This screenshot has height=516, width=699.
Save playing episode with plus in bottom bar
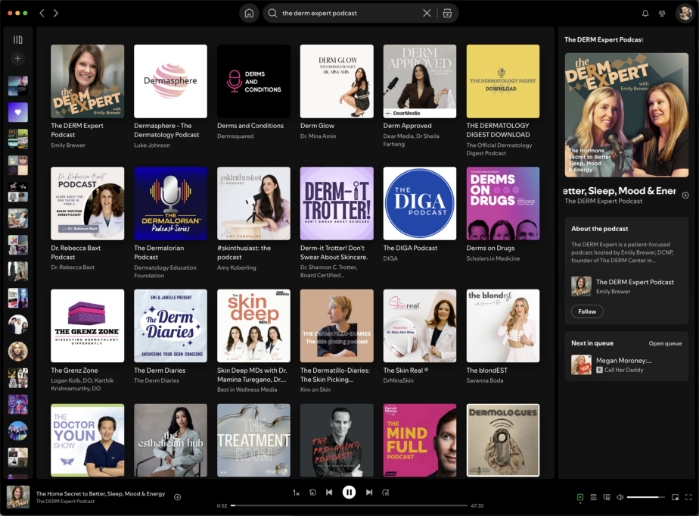177,497
